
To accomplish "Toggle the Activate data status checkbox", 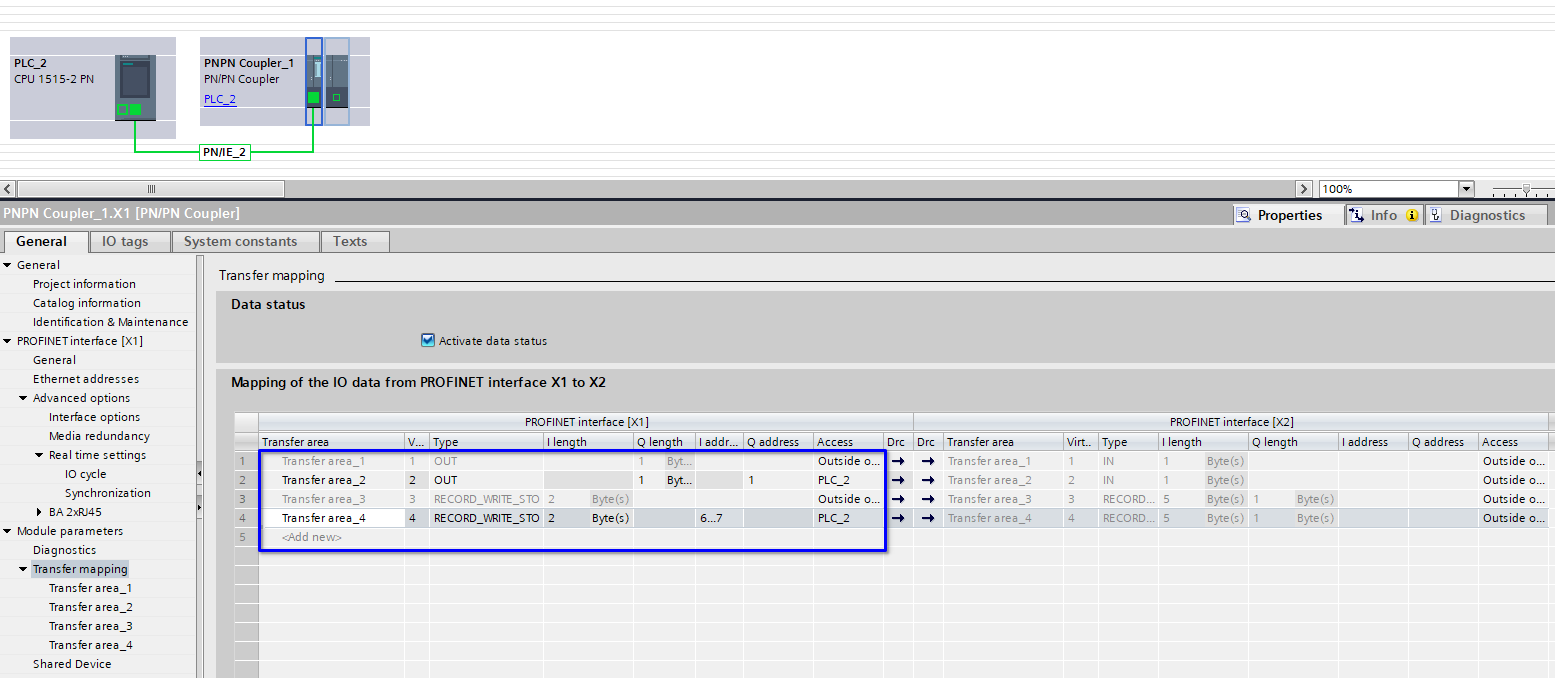I will click(x=428, y=341).
